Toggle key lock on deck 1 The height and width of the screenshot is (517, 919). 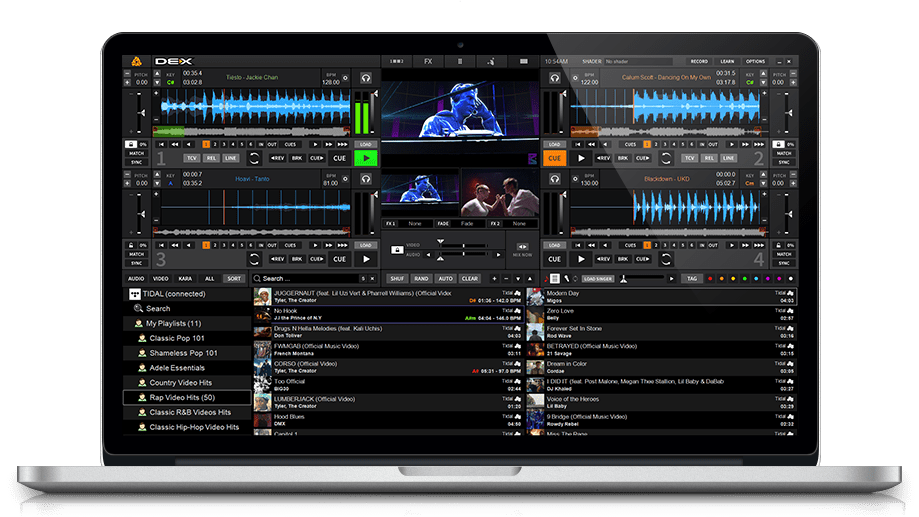[131, 144]
